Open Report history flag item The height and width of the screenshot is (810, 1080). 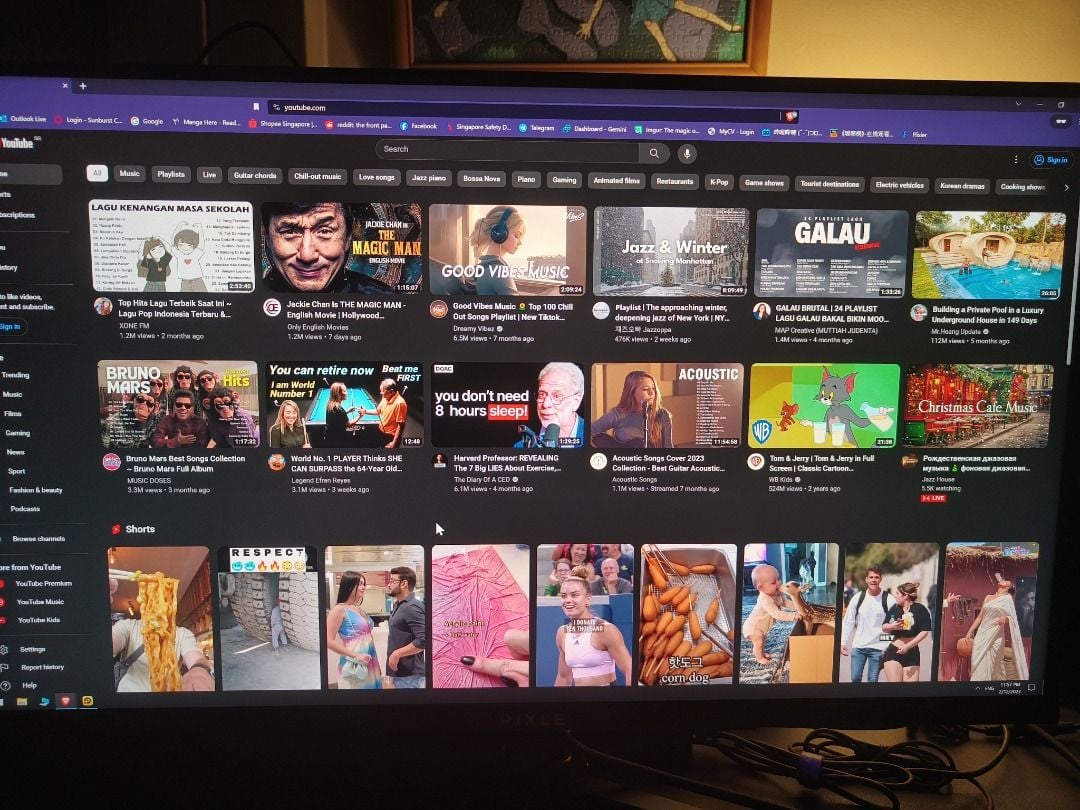click(x=33, y=667)
